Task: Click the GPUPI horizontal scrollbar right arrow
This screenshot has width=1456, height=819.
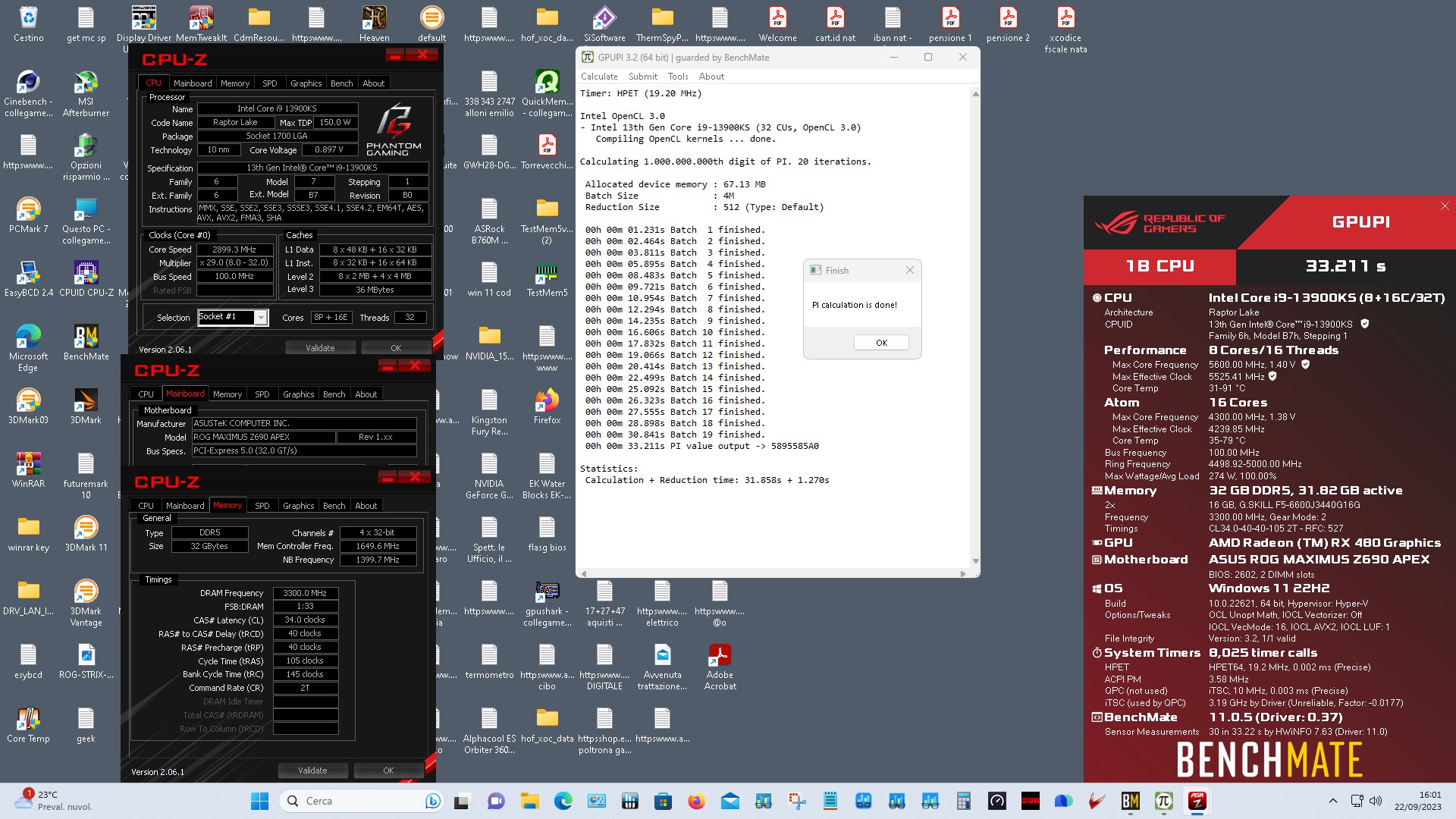Action: point(963,573)
